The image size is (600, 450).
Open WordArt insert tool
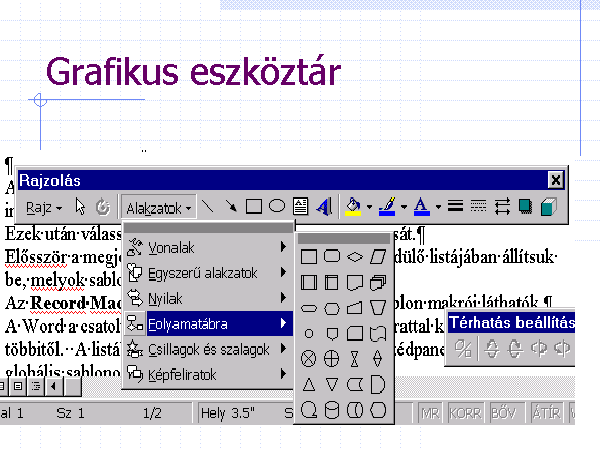(323, 207)
